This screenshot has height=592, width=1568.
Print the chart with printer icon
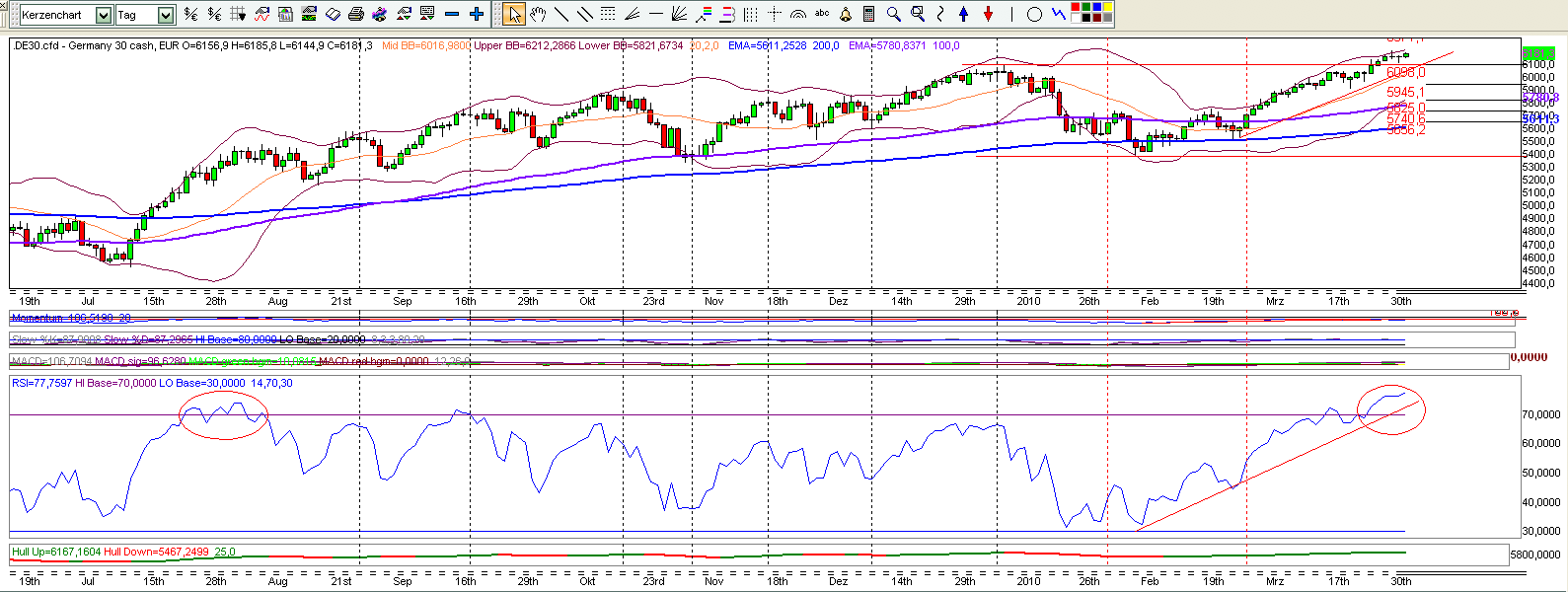pyautogui.click(x=355, y=14)
